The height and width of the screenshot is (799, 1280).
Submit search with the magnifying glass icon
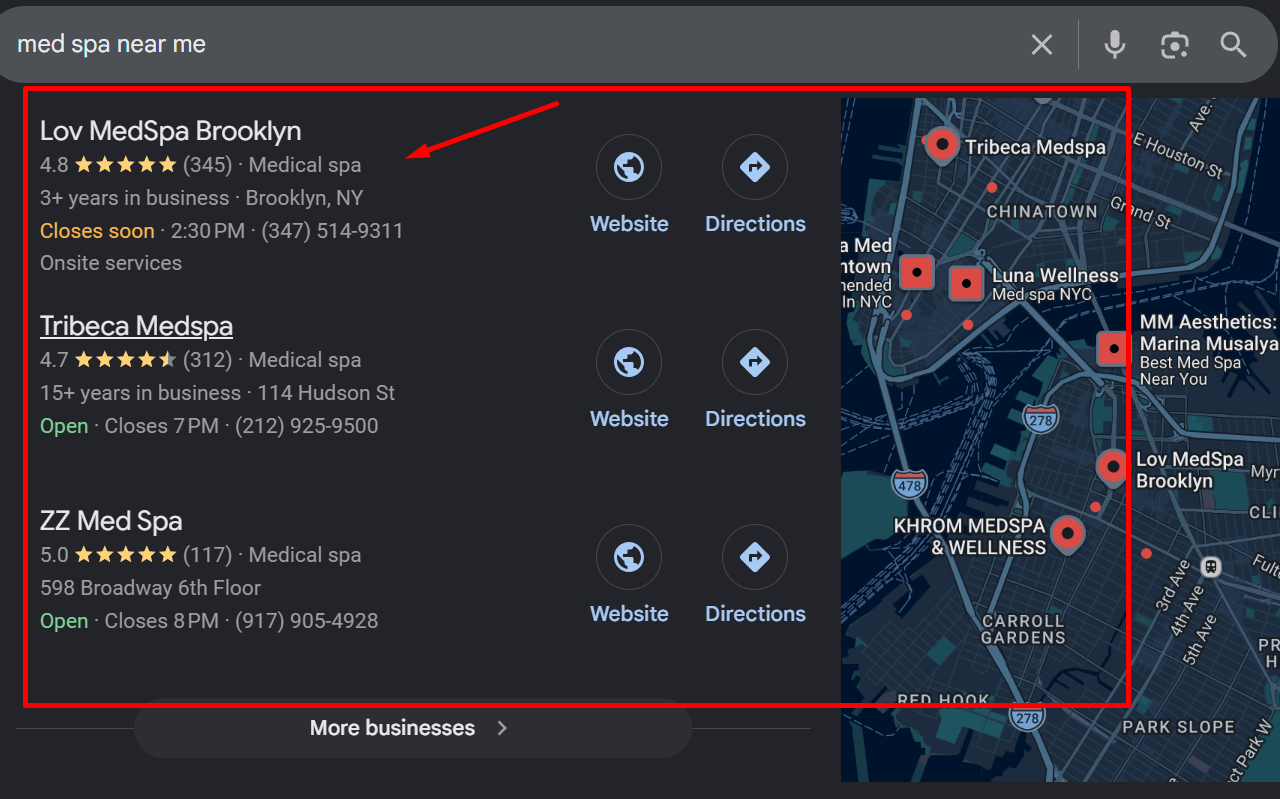pyautogui.click(x=1233, y=45)
